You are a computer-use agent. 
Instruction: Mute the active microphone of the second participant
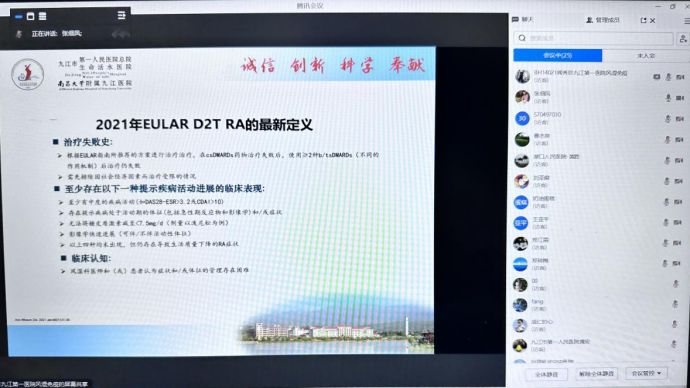coord(668,98)
